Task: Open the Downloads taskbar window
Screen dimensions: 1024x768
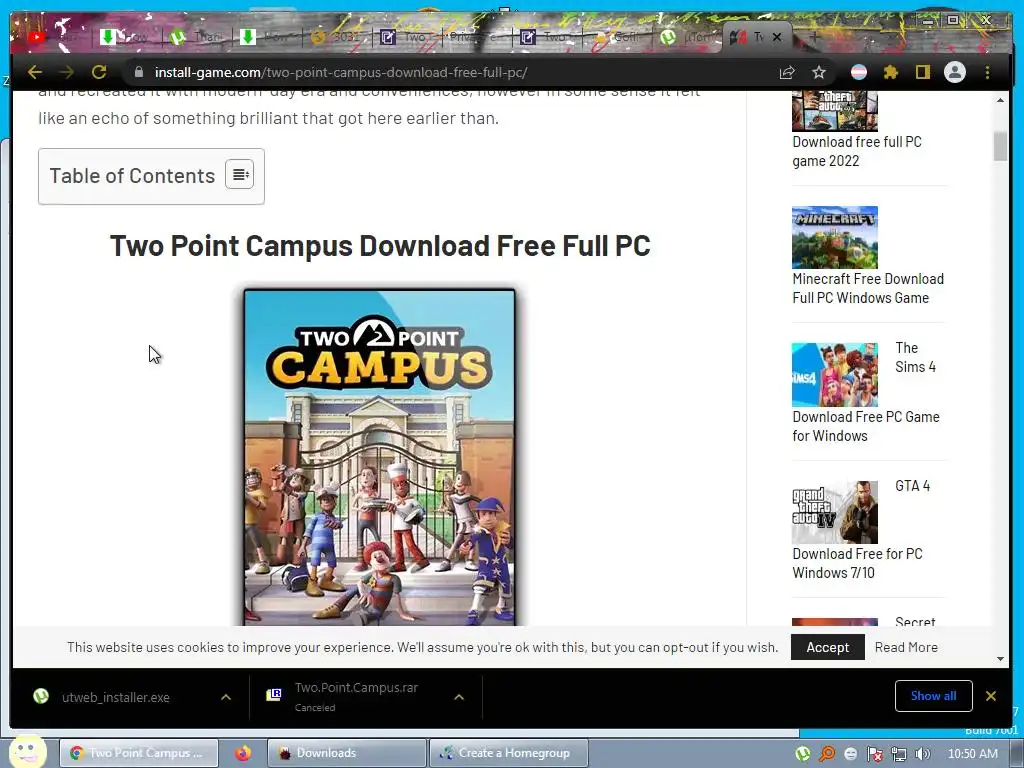Action: 347,753
